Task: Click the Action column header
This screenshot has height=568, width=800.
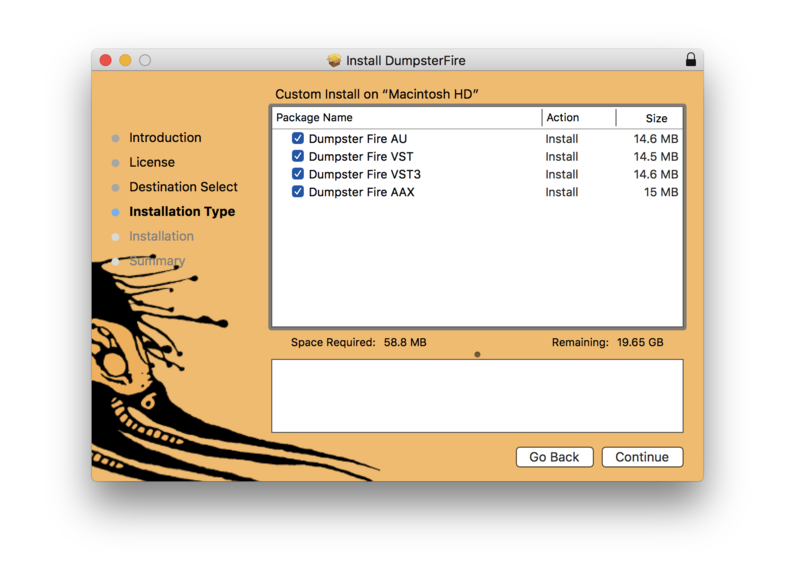Action: click(578, 118)
